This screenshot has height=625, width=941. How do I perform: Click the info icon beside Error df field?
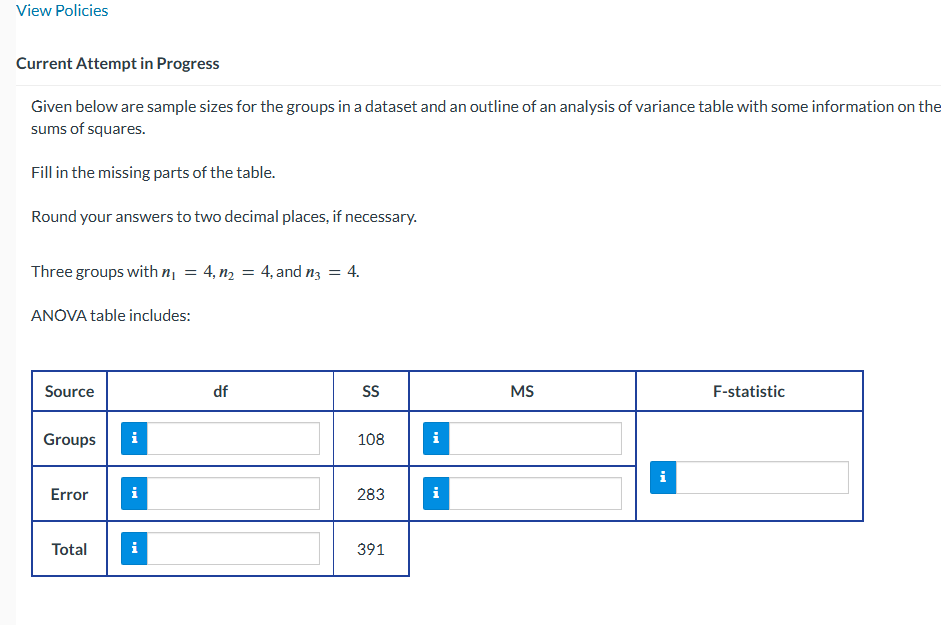(x=134, y=493)
